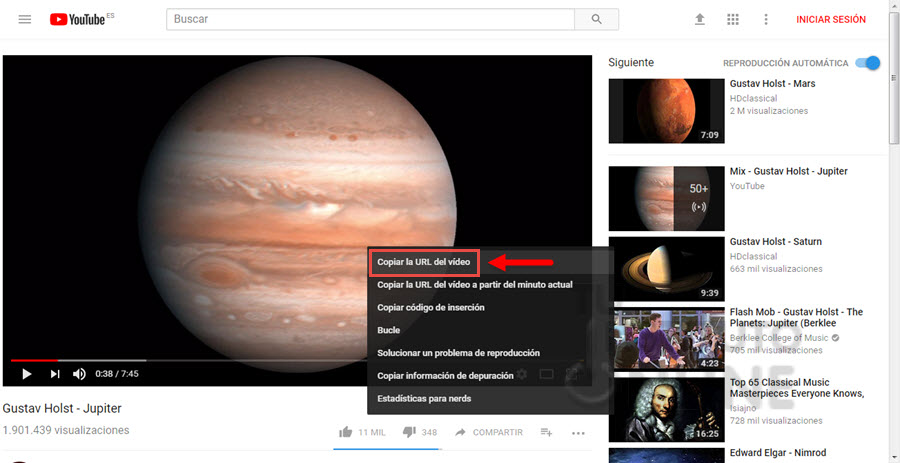Viewport: 900px width, 463px height.
Task: Select Solucionar un problema de reproducción
Action: (x=458, y=353)
